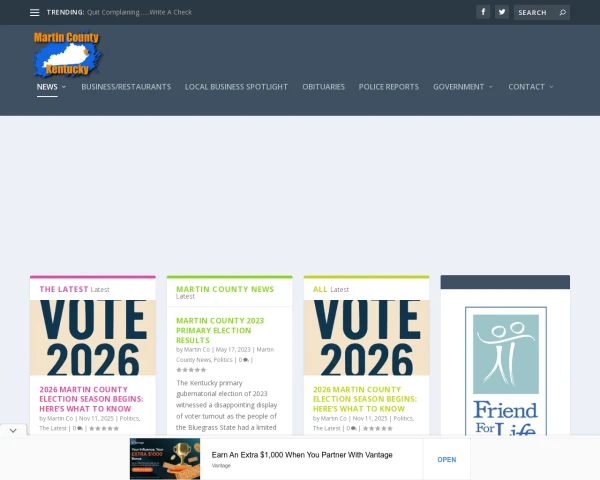Click the OPEN button on Vantage ad
600x480 pixels.
pos(447,459)
